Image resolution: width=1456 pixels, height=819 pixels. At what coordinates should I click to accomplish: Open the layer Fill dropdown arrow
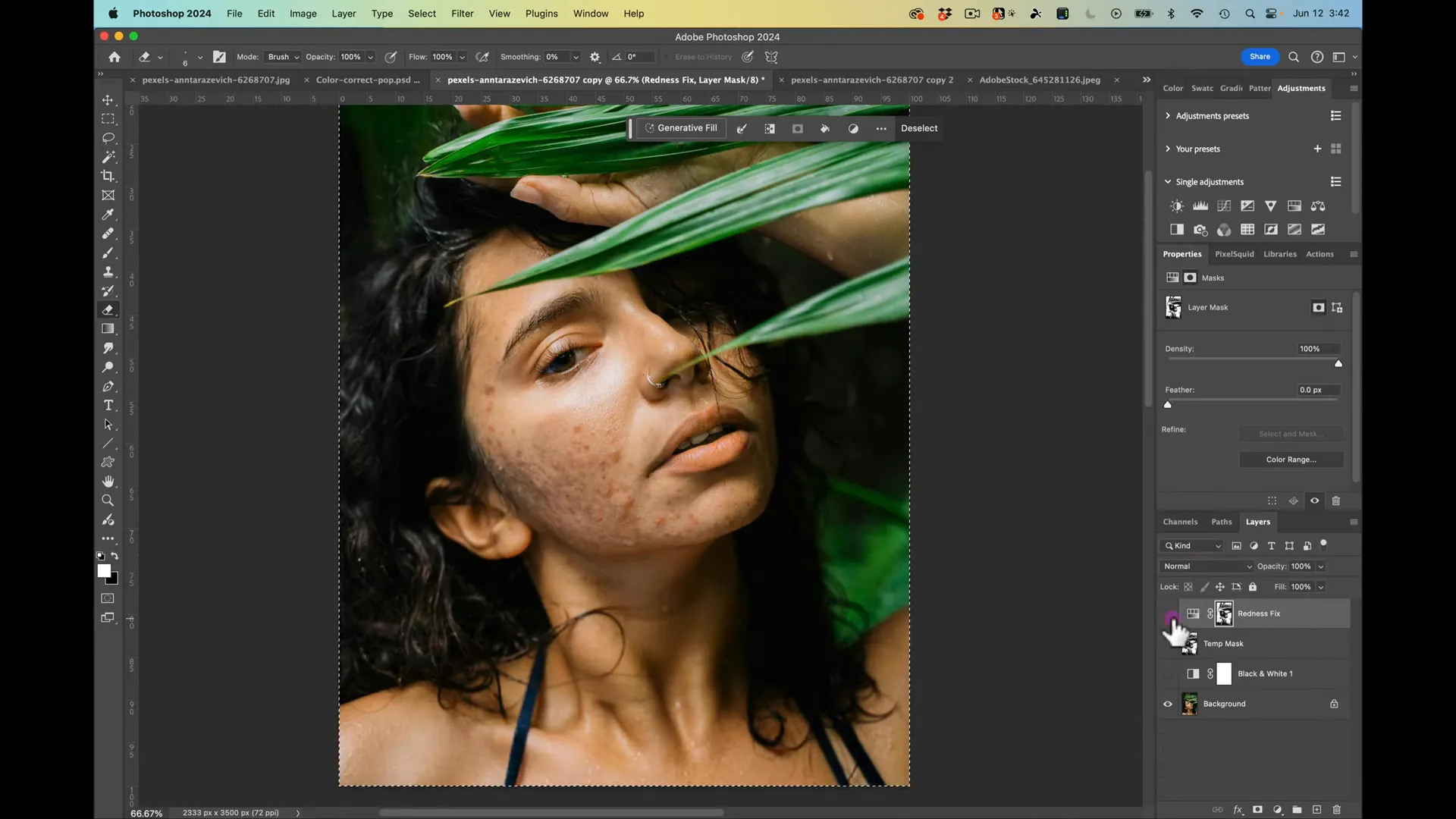pos(1320,587)
